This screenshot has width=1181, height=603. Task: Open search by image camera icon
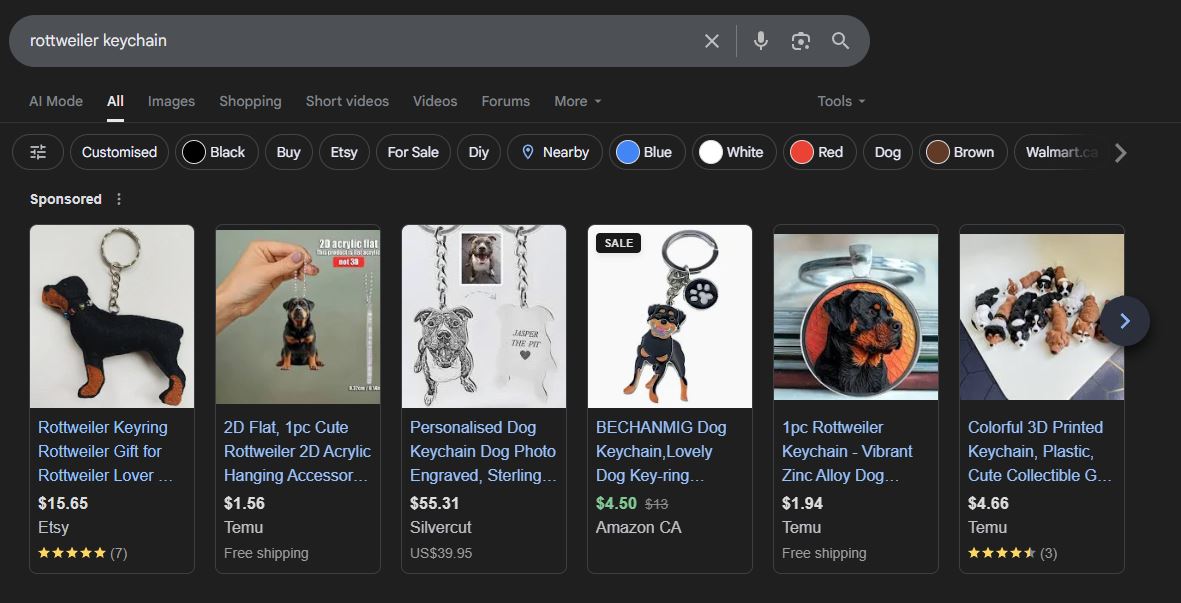[800, 41]
